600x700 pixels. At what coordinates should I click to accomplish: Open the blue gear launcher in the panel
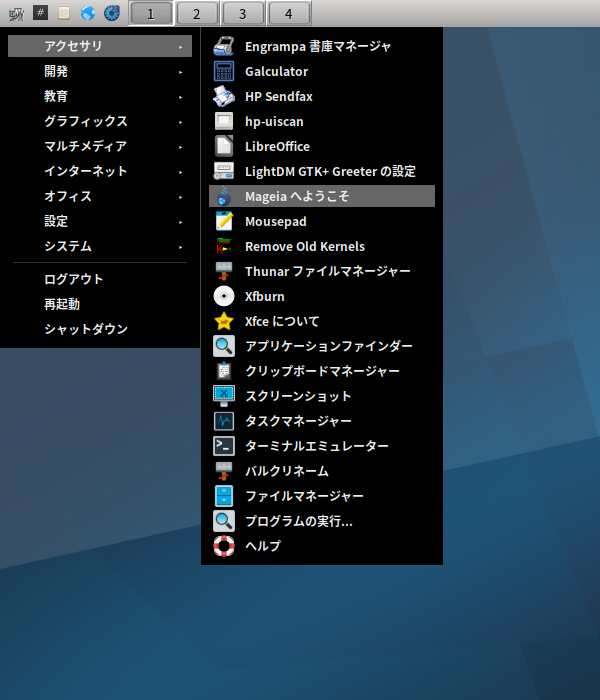point(112,13)
